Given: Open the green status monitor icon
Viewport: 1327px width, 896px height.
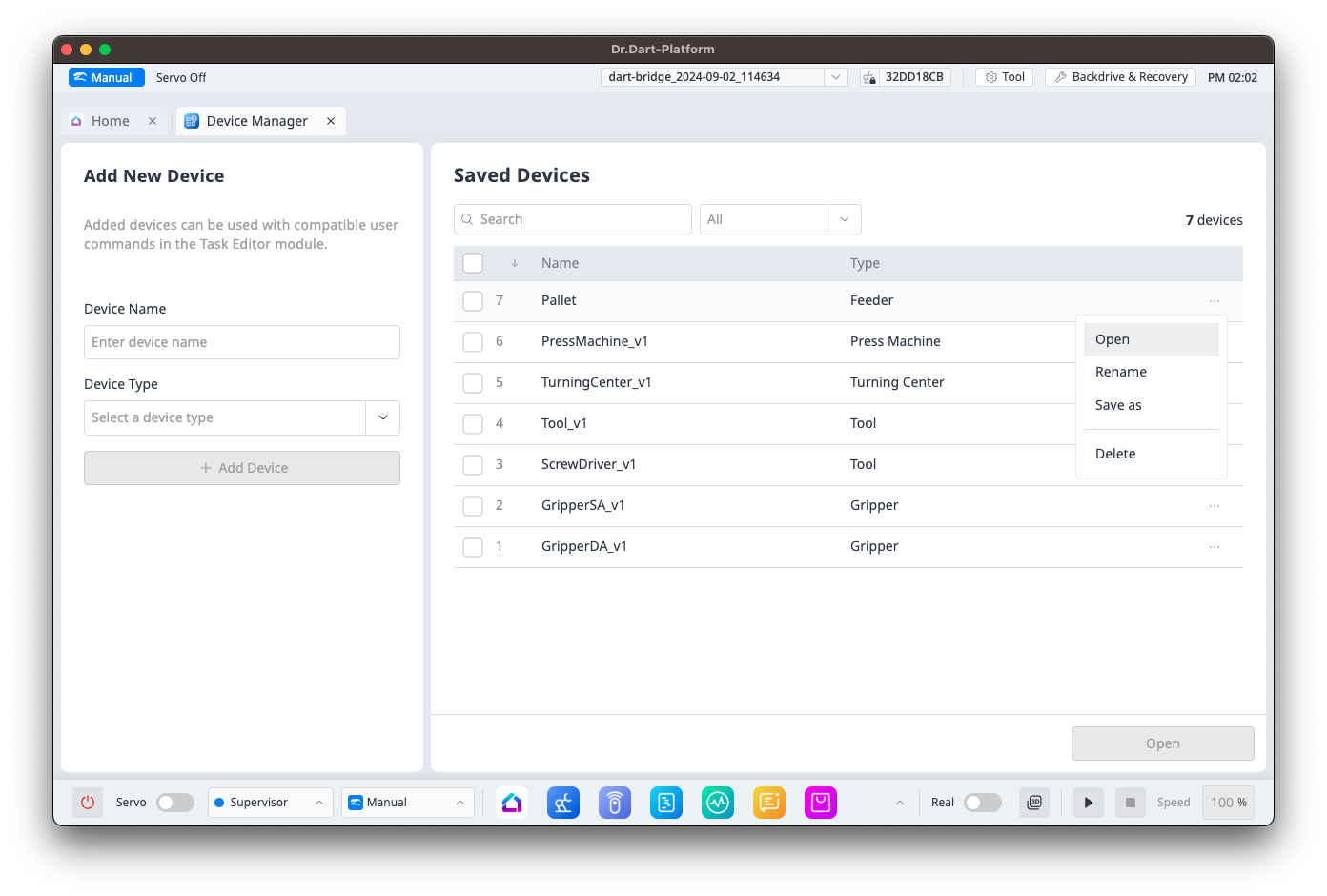Looking at the screenshot, I should click(718, 803).
